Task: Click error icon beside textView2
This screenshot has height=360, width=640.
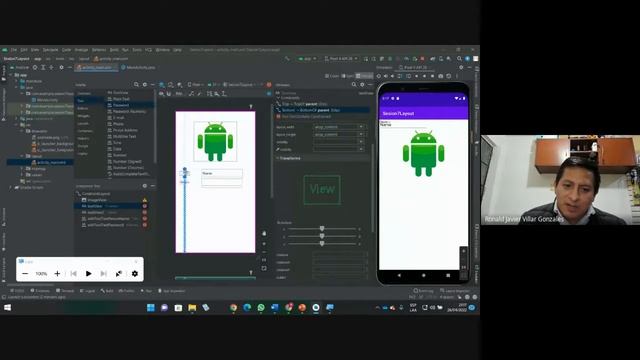Action: (144, 212)
